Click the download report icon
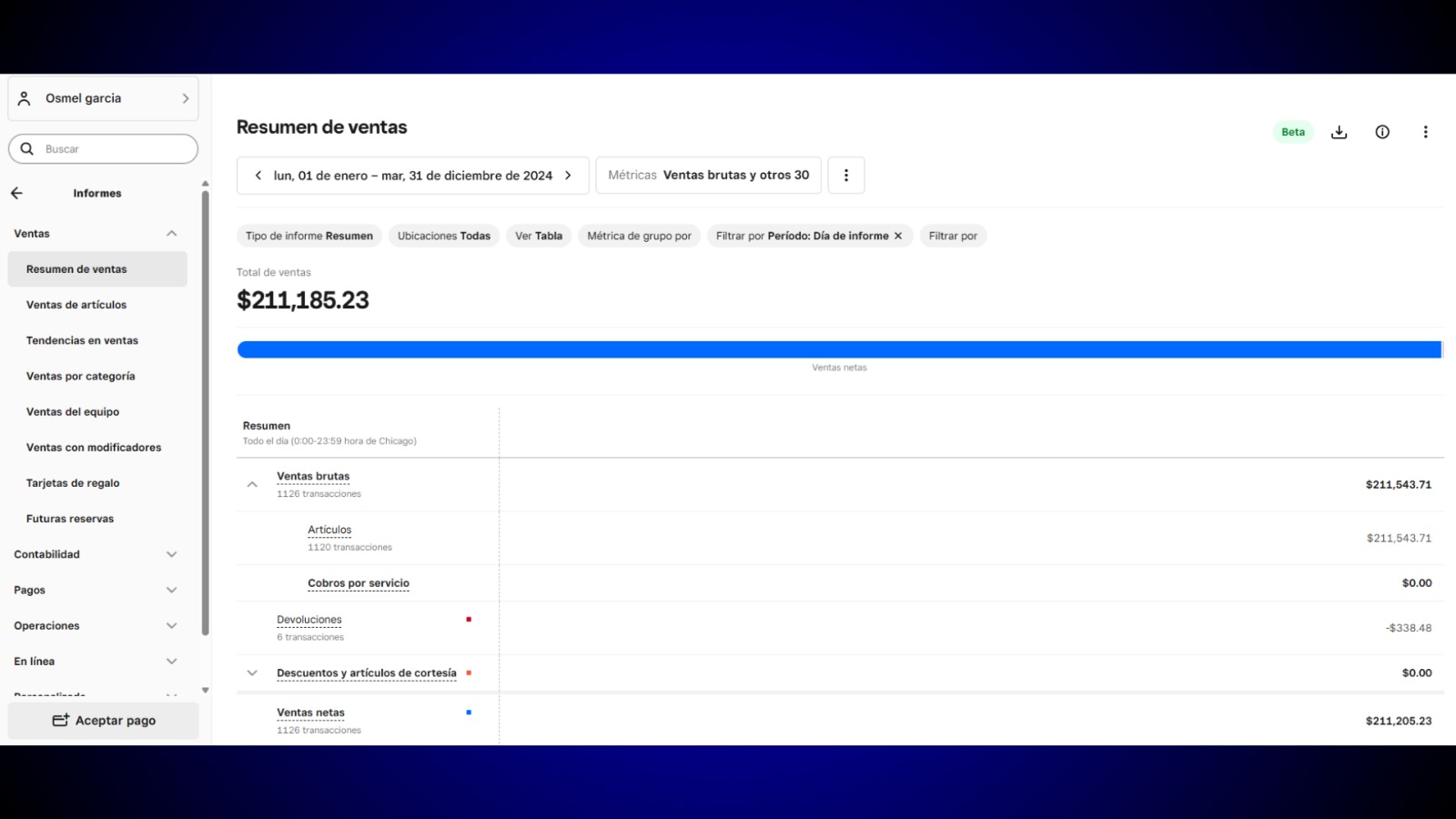Screen dimensions: 1456x819 (x=1339, y=132)
